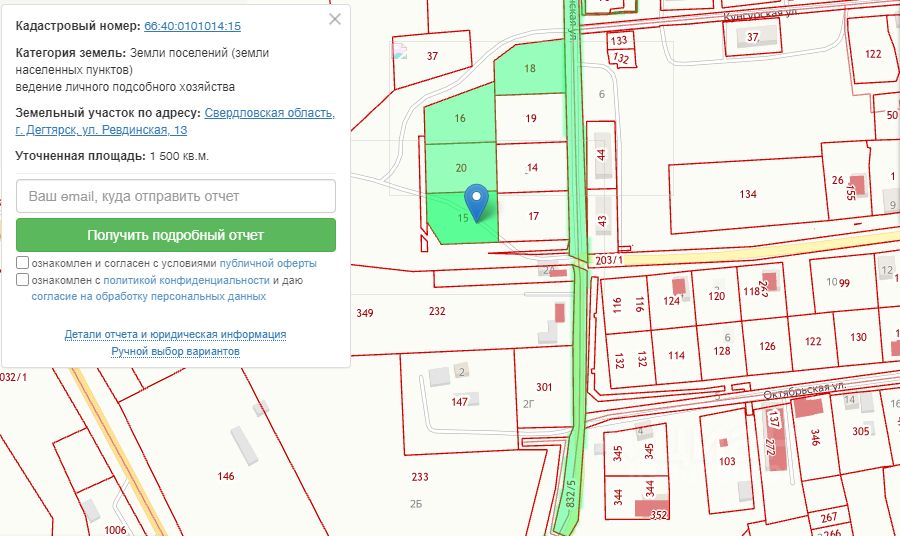Select parcel 233 on map
Screen dimensions: 900x536
point(420,477)
